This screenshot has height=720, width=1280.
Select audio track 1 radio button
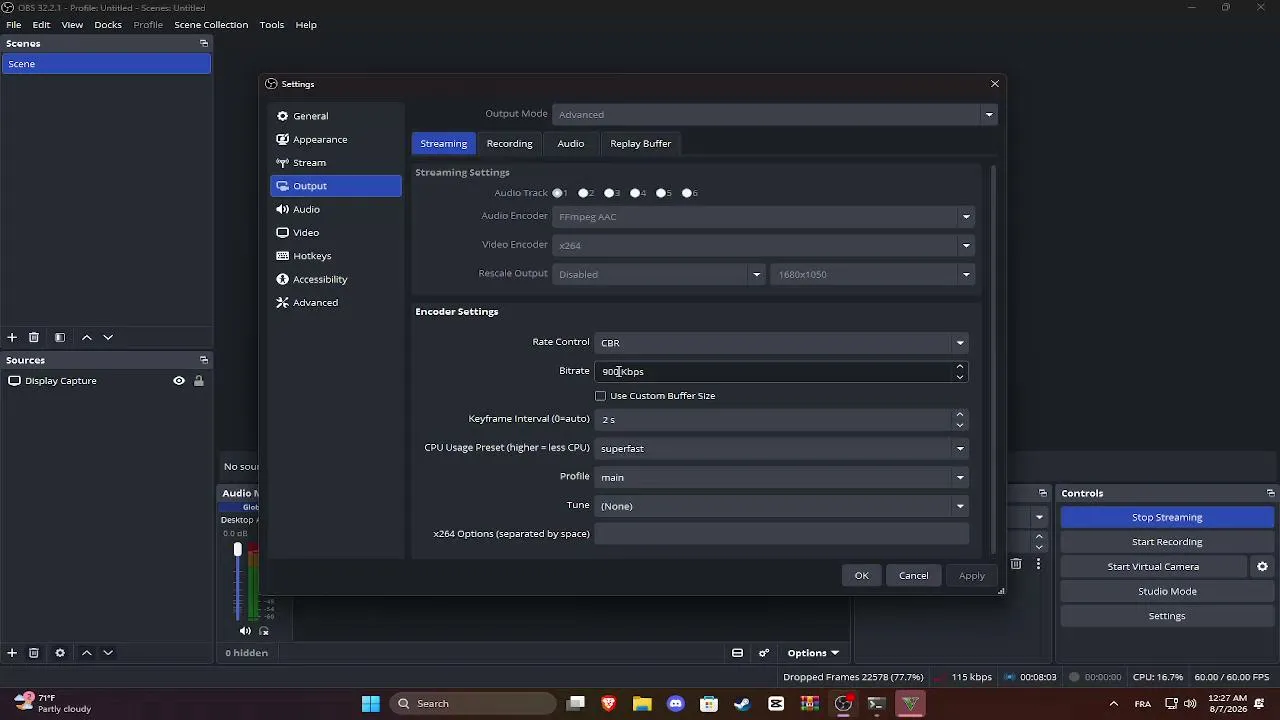click(558, 193)
